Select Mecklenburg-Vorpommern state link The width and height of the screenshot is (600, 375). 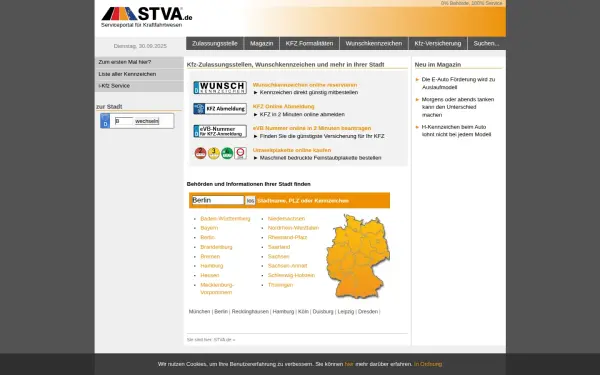coord(217,289)
